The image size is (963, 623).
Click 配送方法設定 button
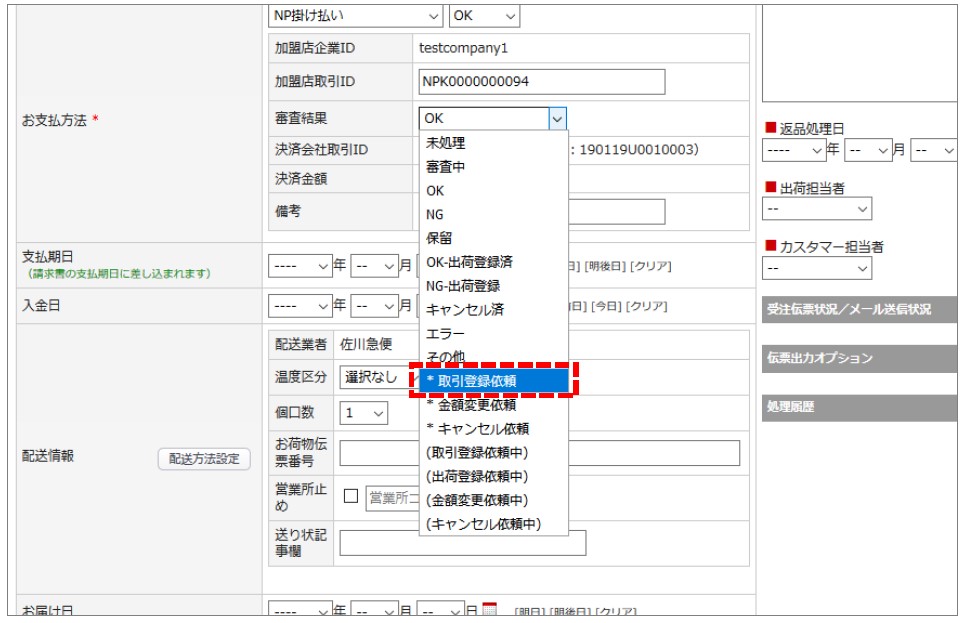tap(204, 459)
